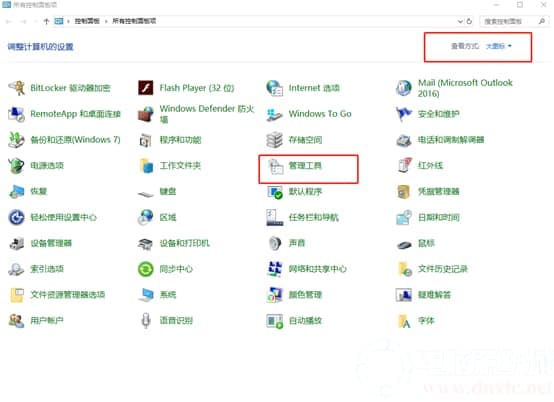
Task: Open the 电源选项 icon
Action: coord(16,165)
